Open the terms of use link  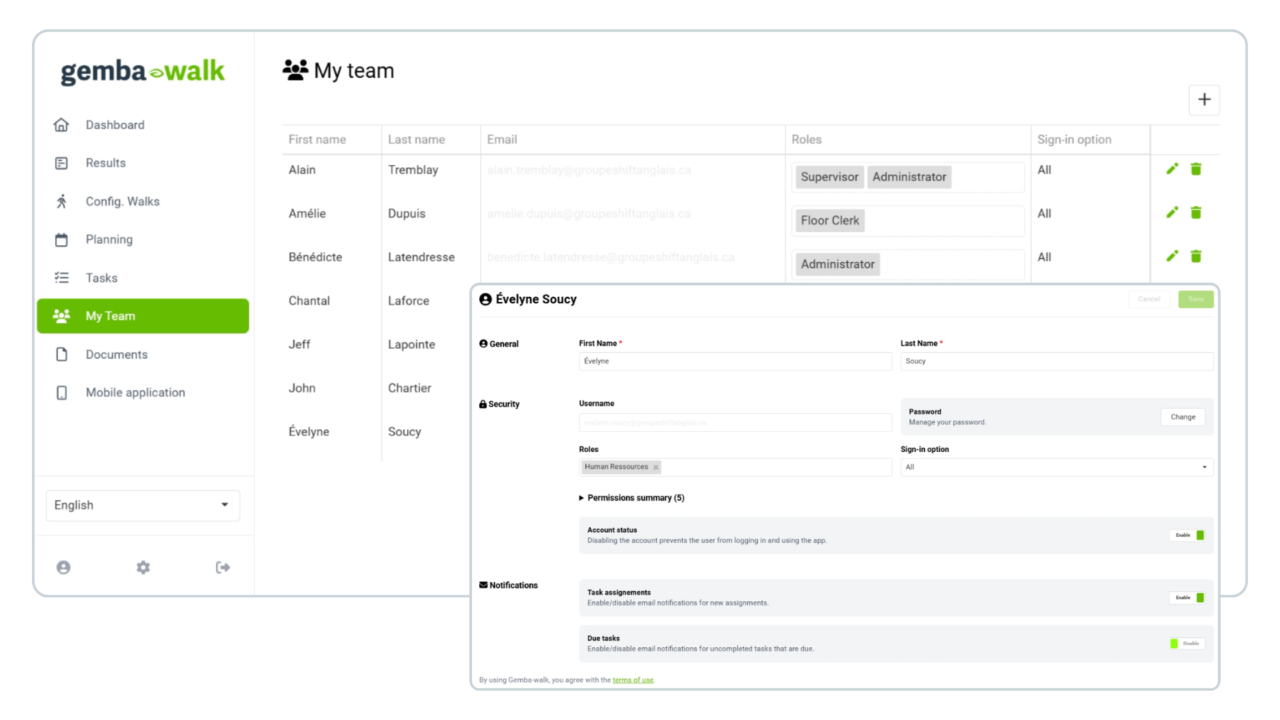(x=633, y=678)
